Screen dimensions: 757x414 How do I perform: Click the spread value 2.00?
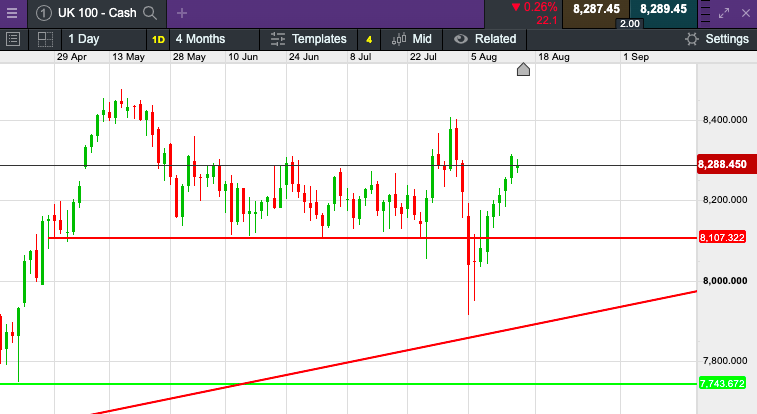630,24
